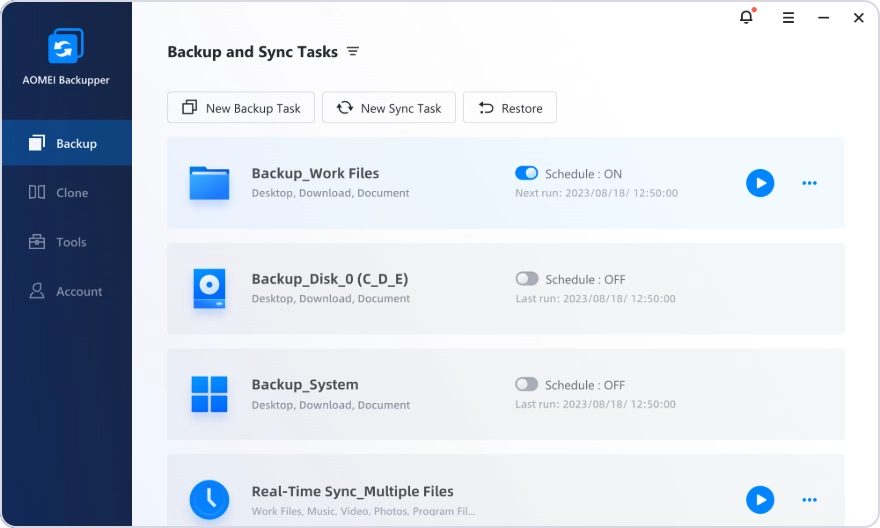Turn on schedule for Backup_System
The image size is (880, 528).
pyautogui.click(x=526, y=384)
